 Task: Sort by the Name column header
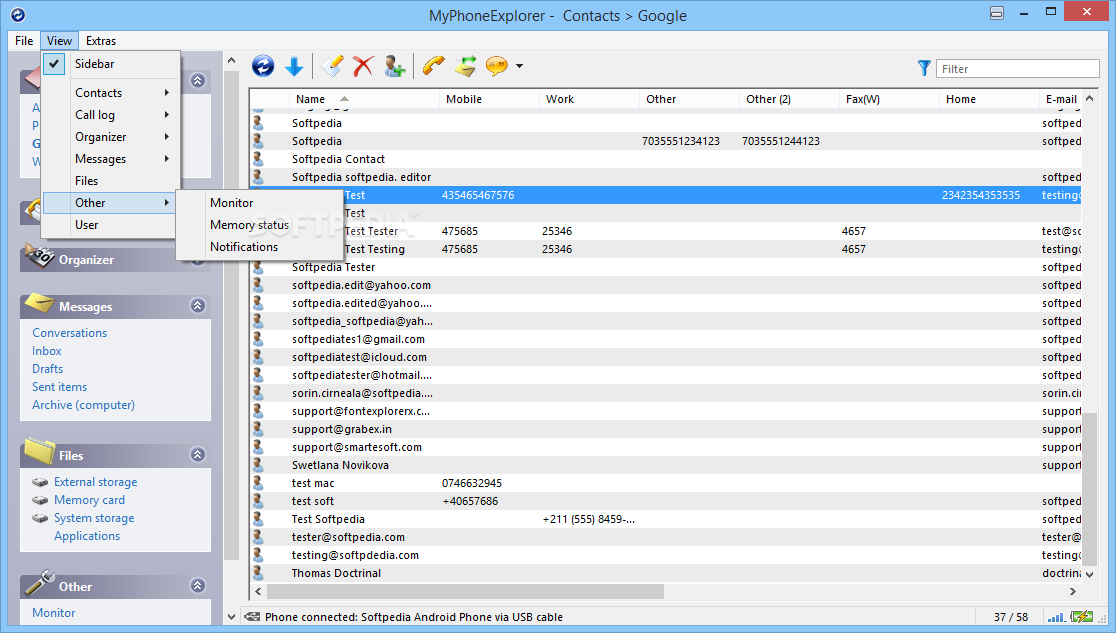(364, 99)
